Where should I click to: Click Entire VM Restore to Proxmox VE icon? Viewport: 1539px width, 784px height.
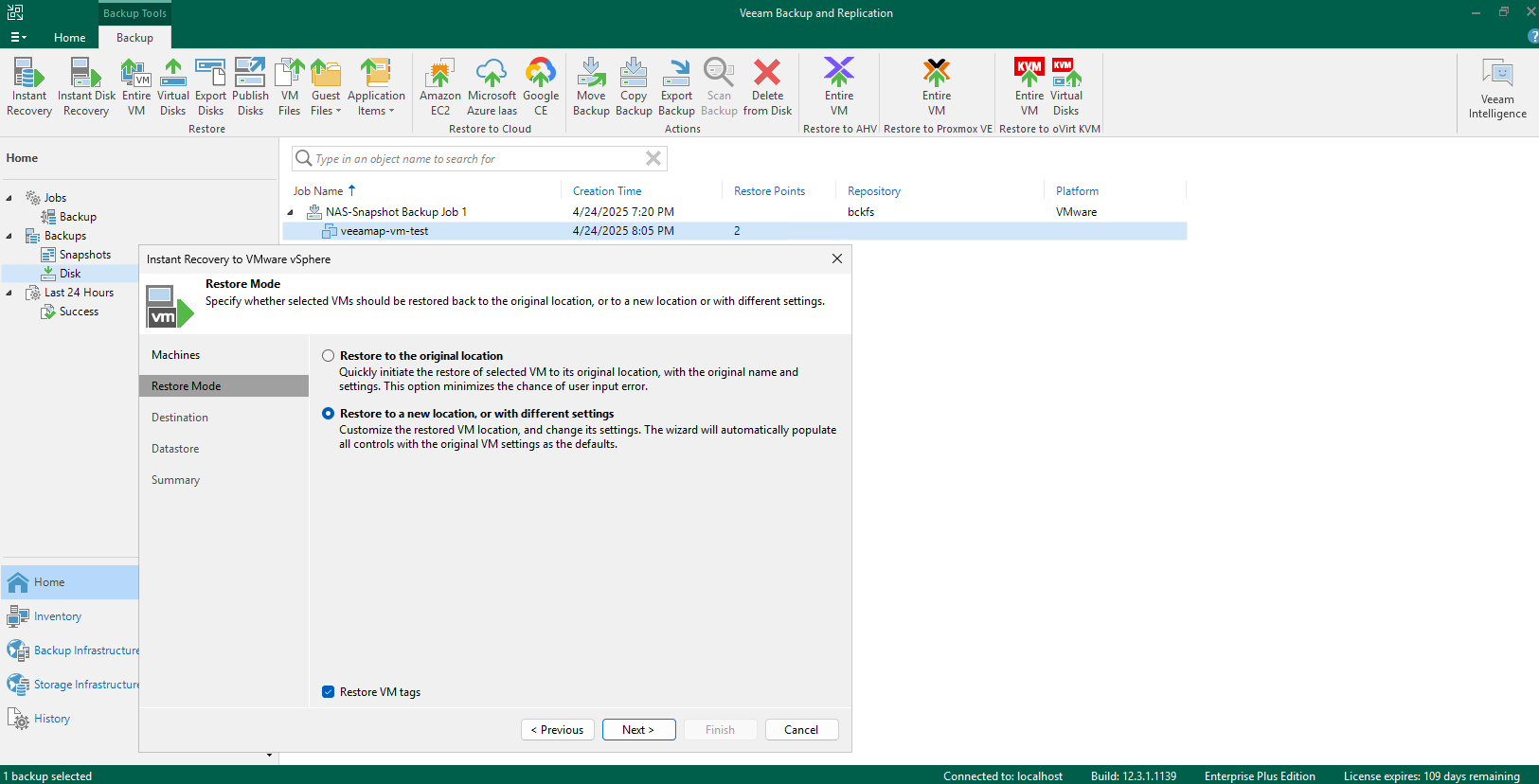click(937, 87)
